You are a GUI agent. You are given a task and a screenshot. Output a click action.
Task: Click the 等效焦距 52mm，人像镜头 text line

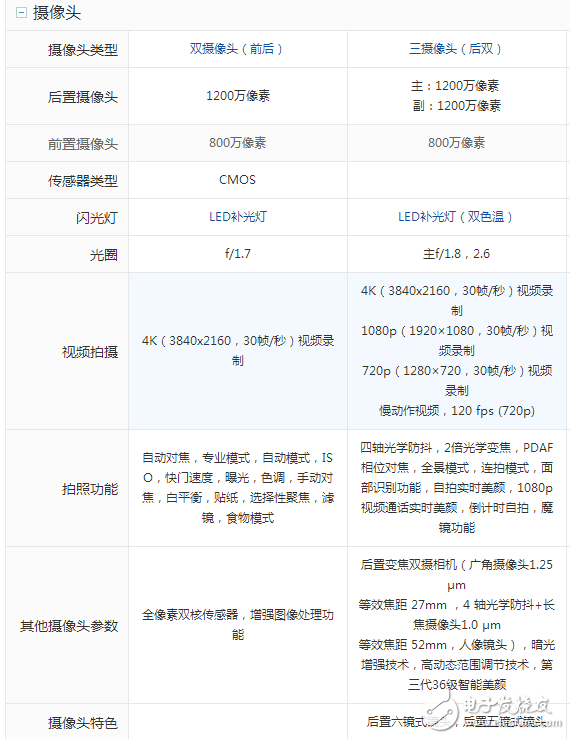coord(437,645)
